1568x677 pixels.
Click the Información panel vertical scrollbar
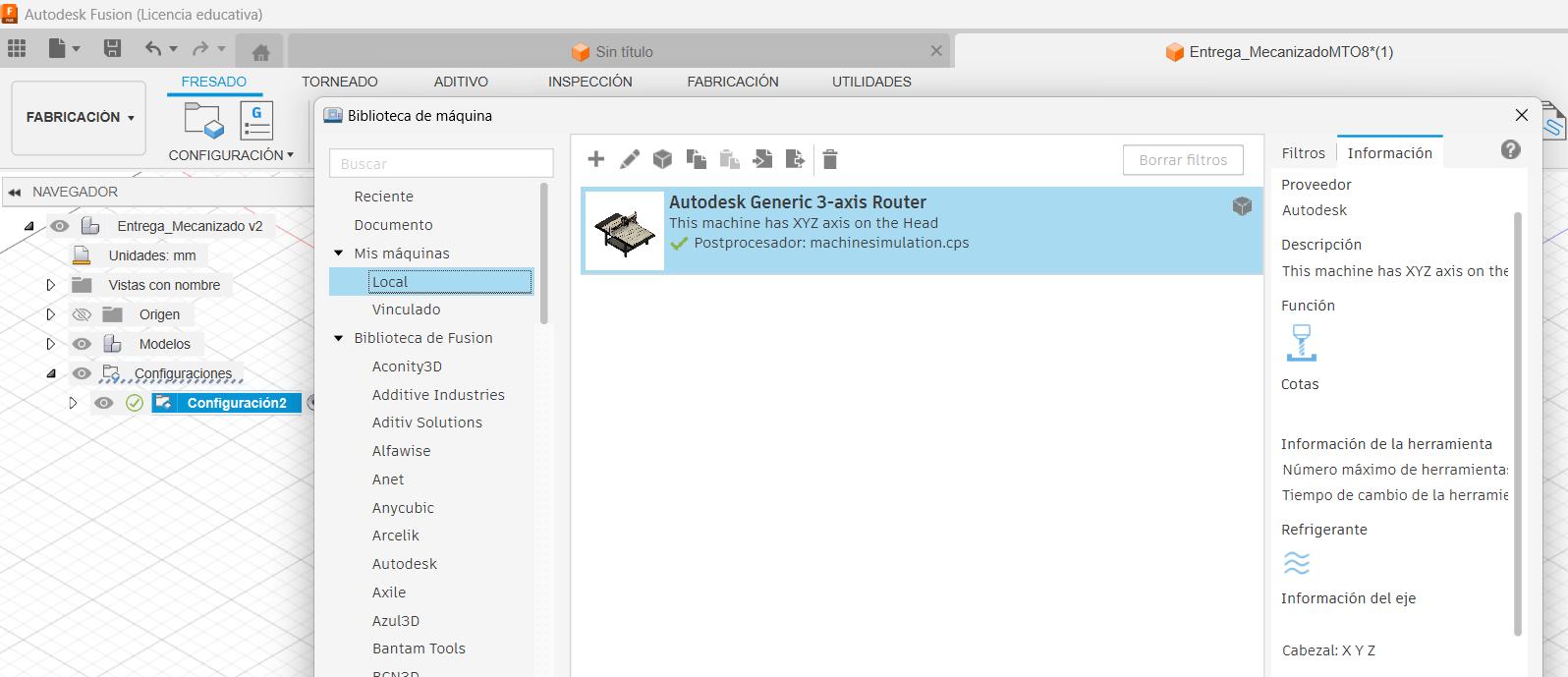click(x=1518, y=423)
